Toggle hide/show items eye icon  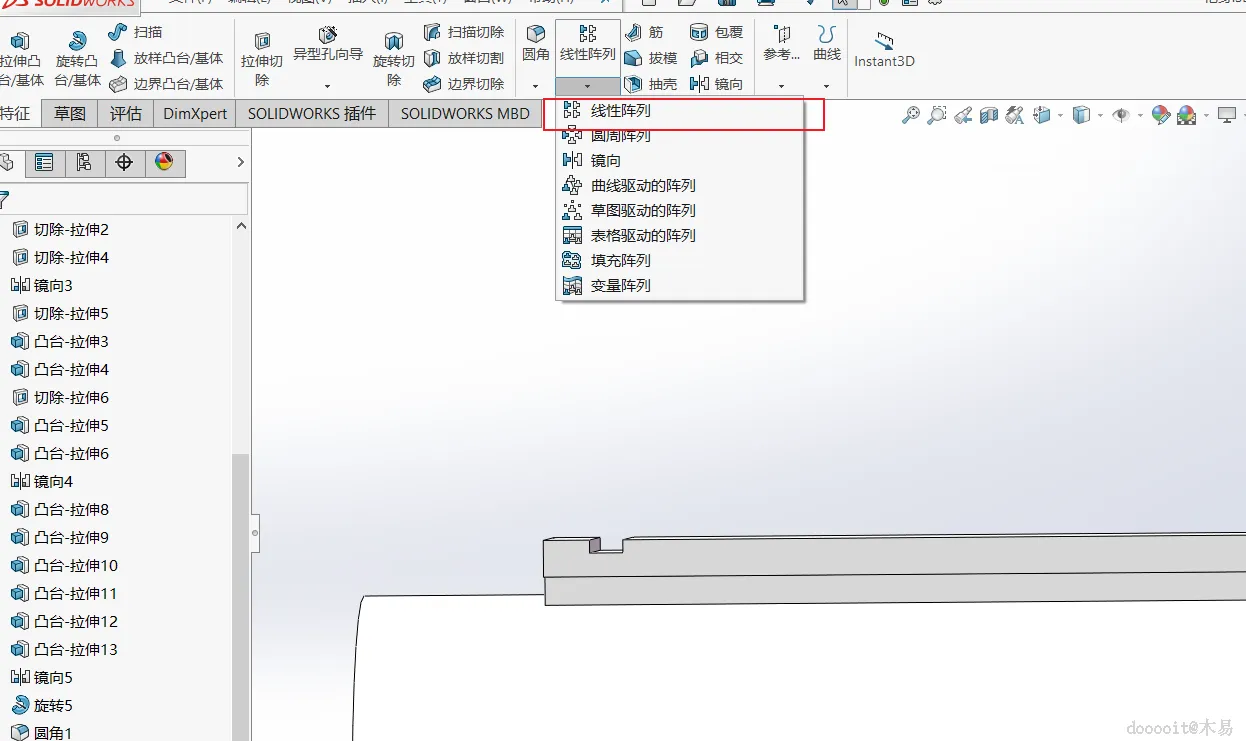pyautogui.click(x=1121, y=115)
